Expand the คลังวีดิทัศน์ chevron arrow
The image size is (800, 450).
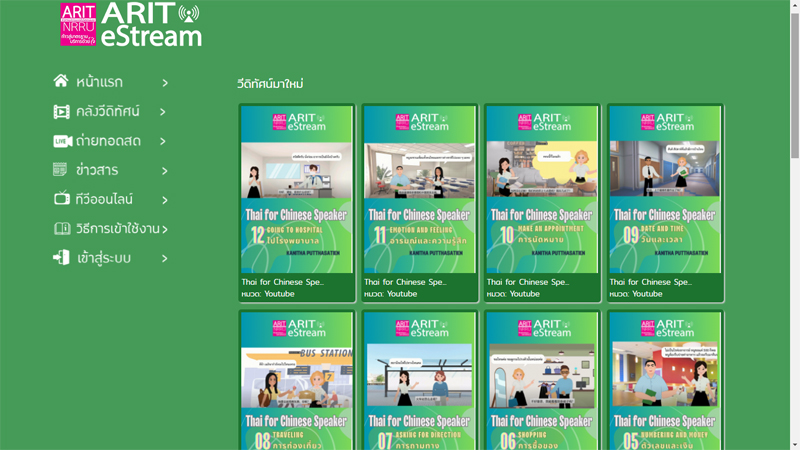click(x=163, y=112)
